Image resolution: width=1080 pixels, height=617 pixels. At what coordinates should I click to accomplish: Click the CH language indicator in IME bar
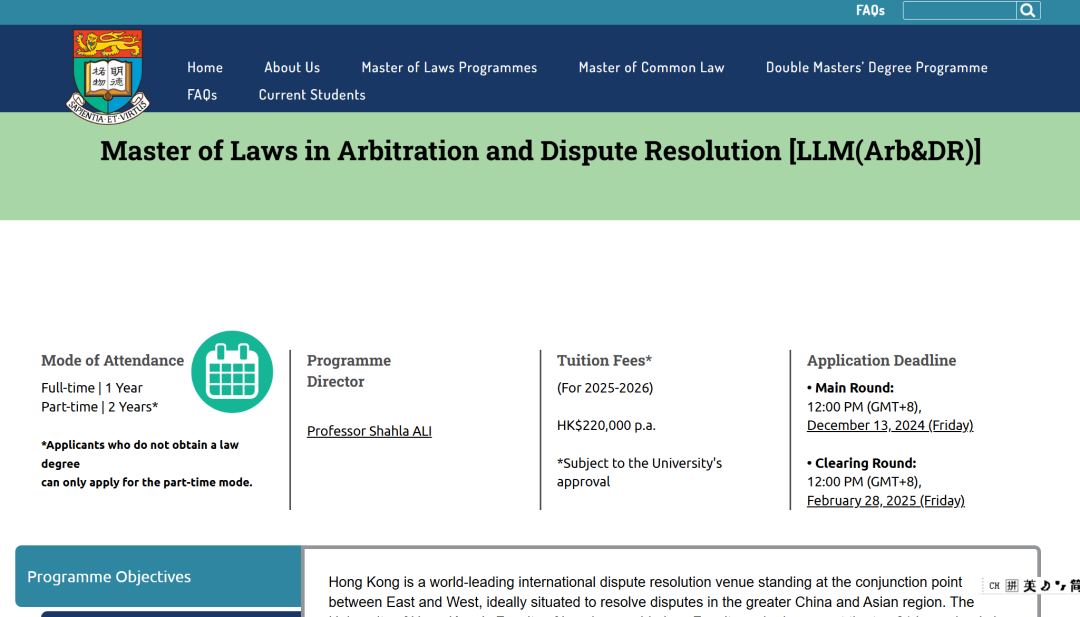click(x=994, y=586)
